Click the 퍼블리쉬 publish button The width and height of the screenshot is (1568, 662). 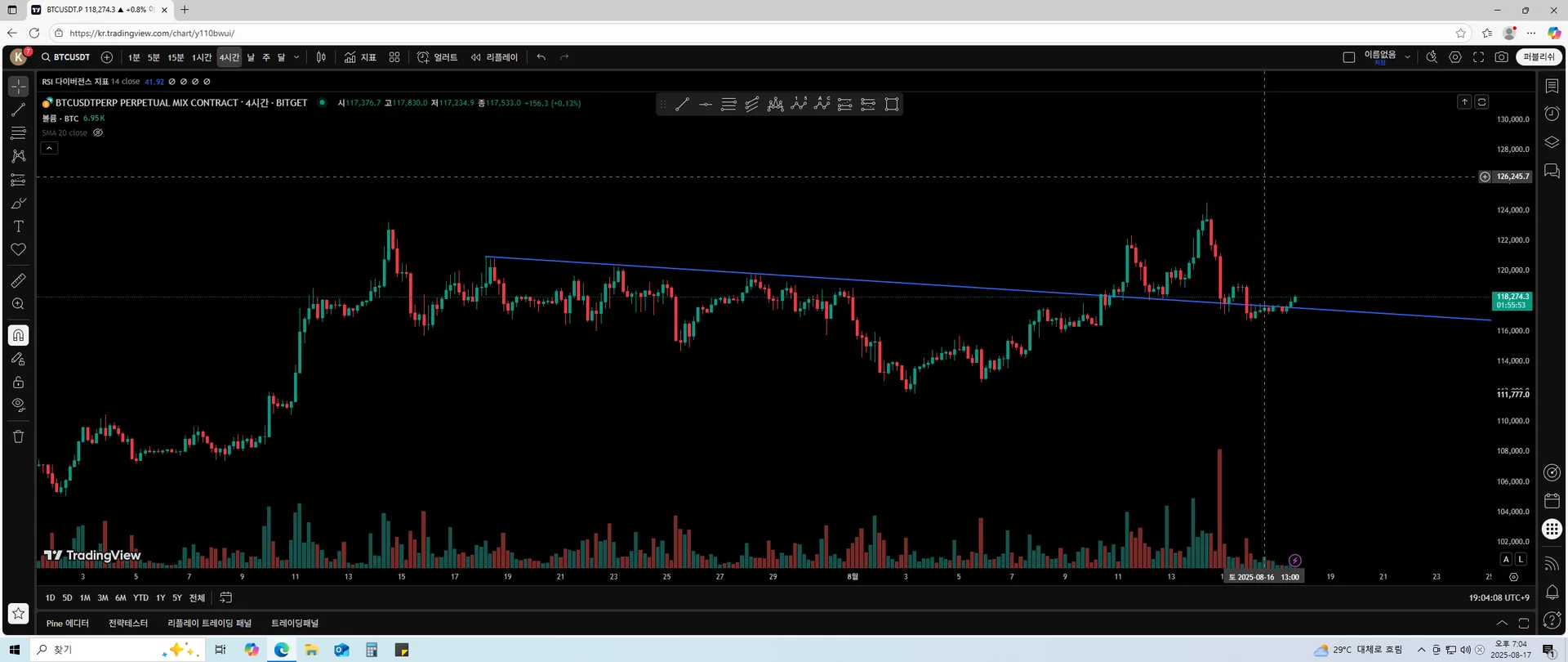pos(1539,57)
